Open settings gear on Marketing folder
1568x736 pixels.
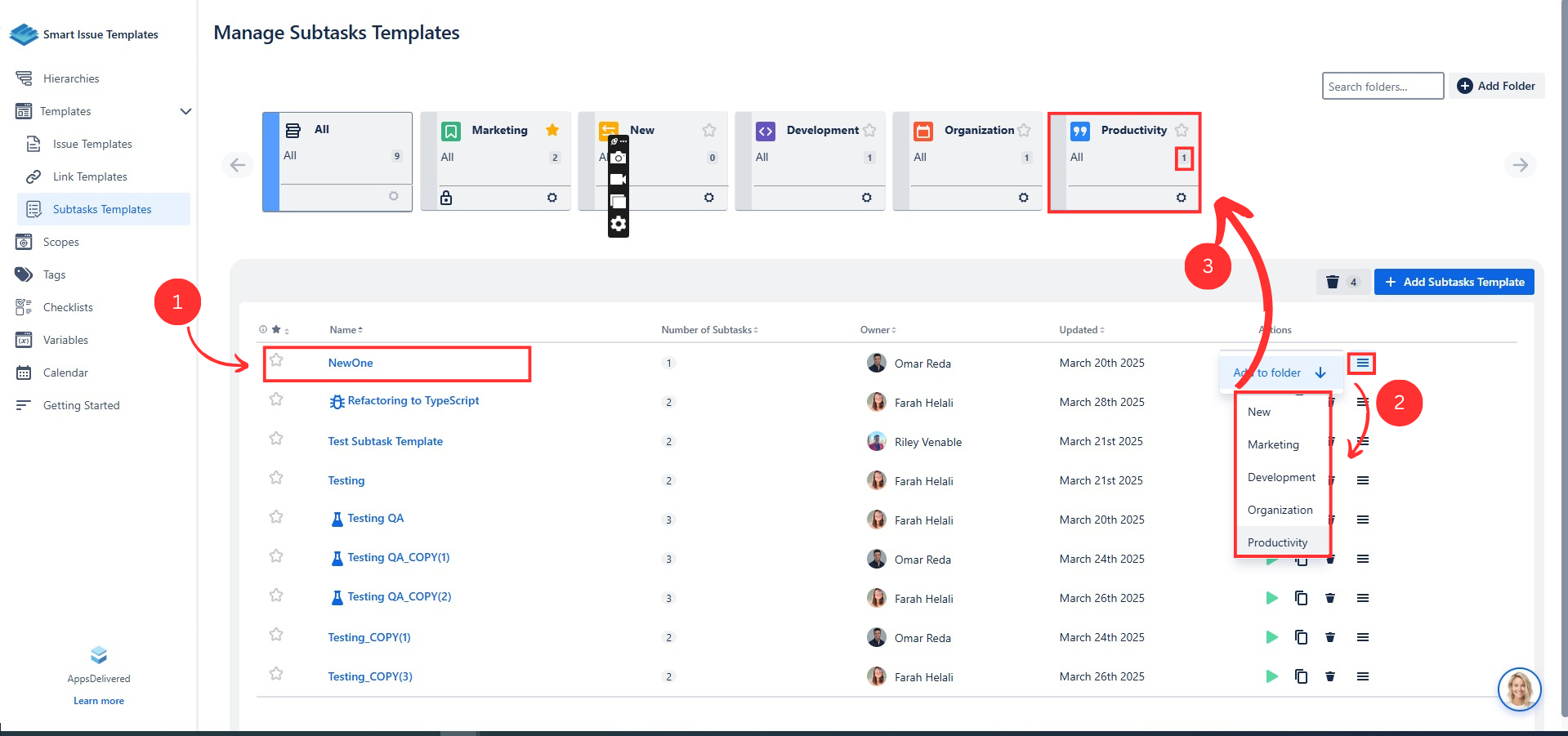click(x=552, y=198)
